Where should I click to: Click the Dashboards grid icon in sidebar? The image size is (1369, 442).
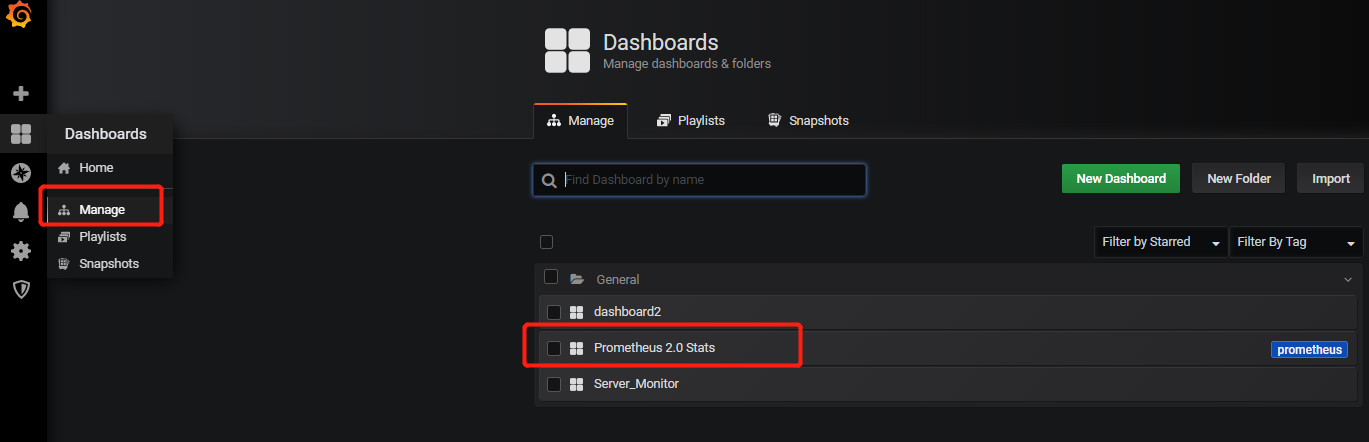click(20, 134)
